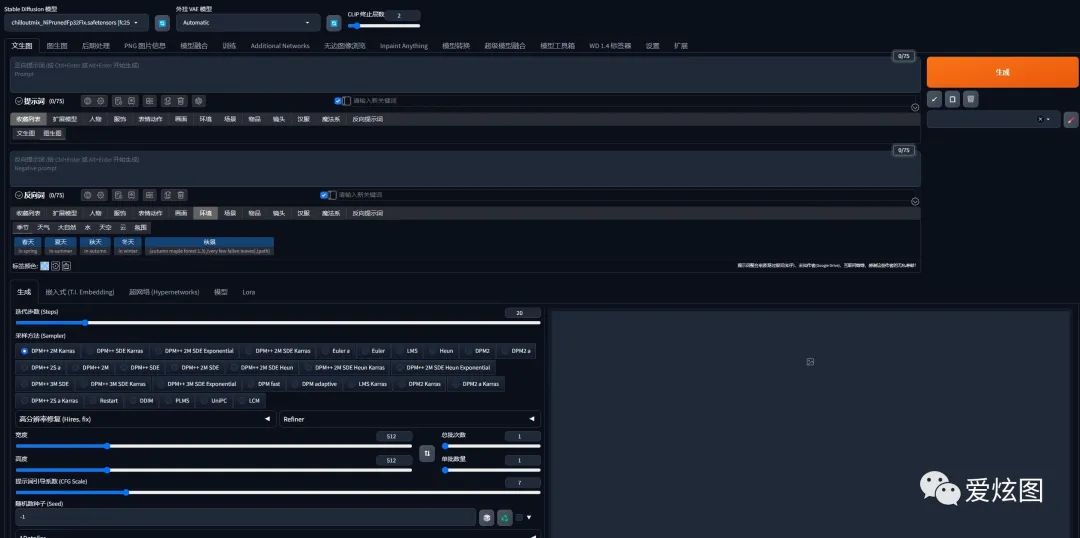Select the DDIM sampler
Screen dimensions: 1080x538
click(142, 400)
